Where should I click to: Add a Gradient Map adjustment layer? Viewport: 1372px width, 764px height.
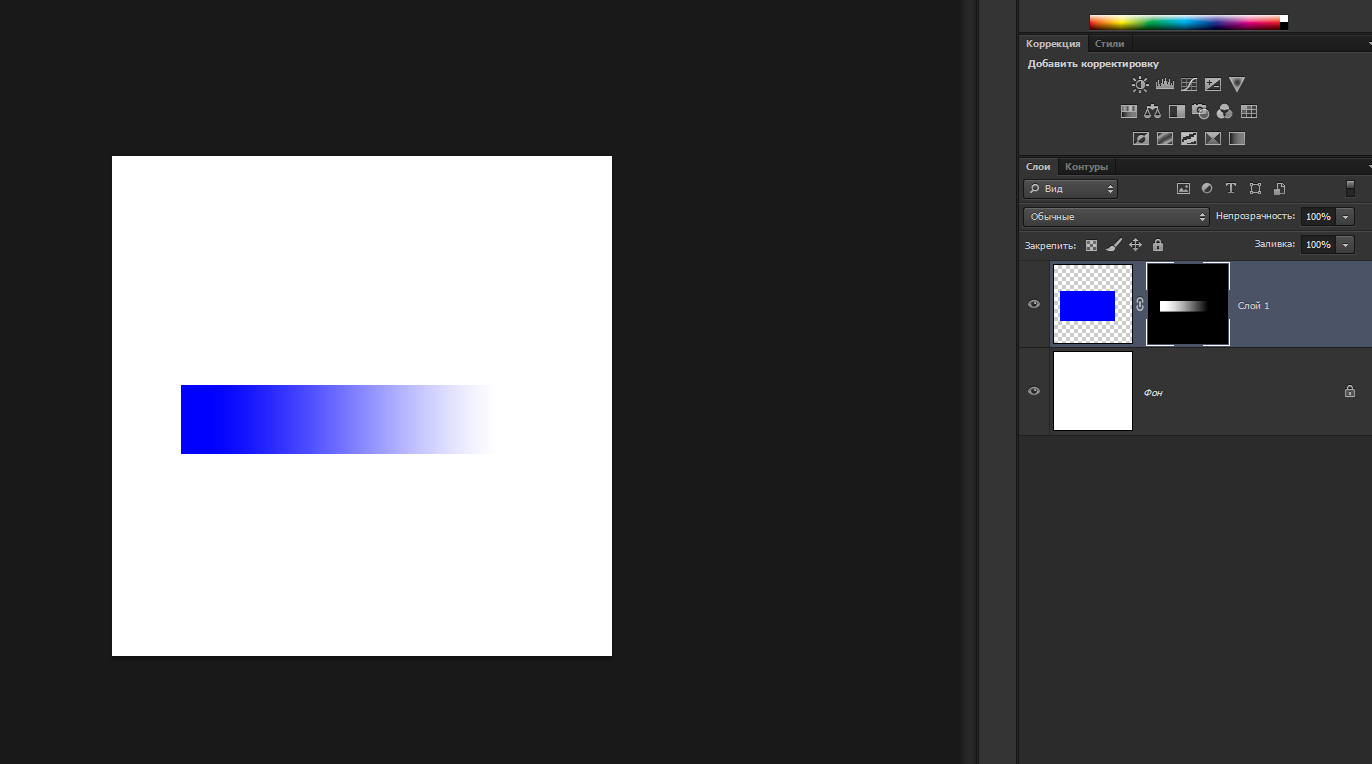[x=1237, y=139]
